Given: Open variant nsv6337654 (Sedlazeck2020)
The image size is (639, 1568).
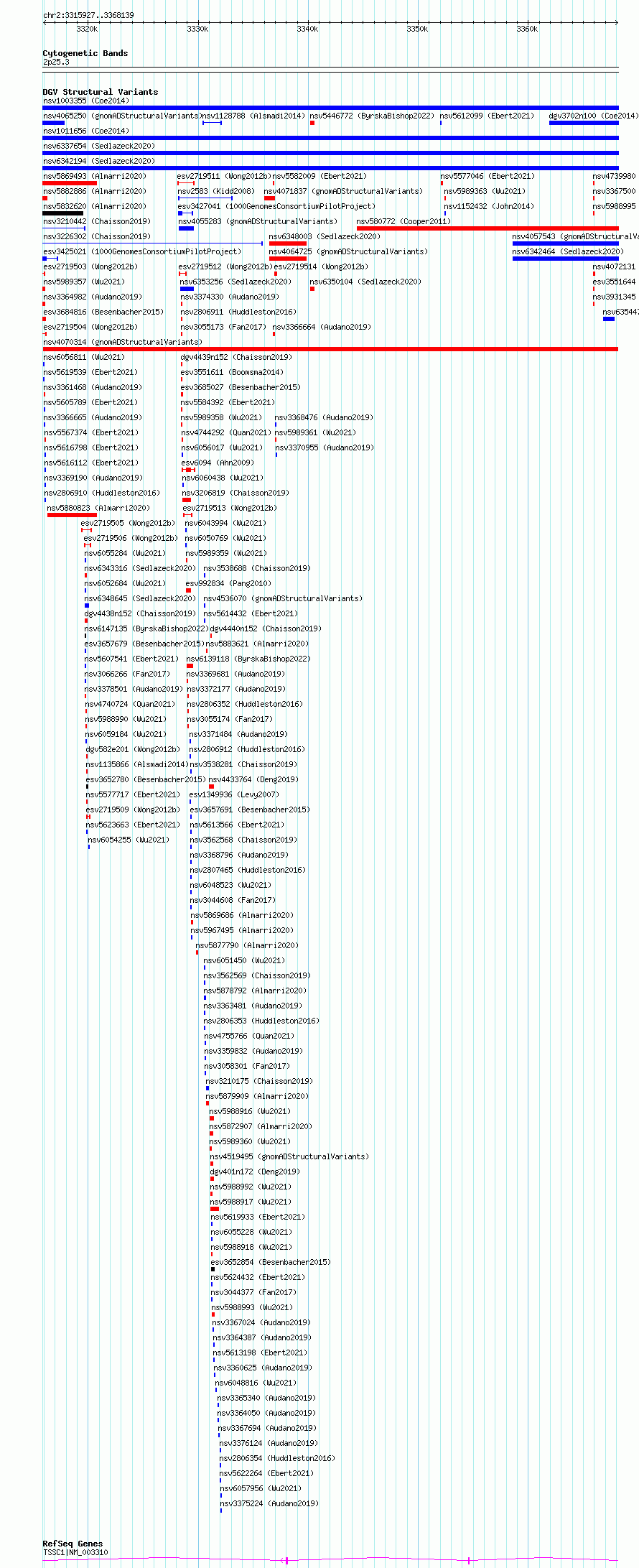Looking at the screenshot, I should coord(99,146).
